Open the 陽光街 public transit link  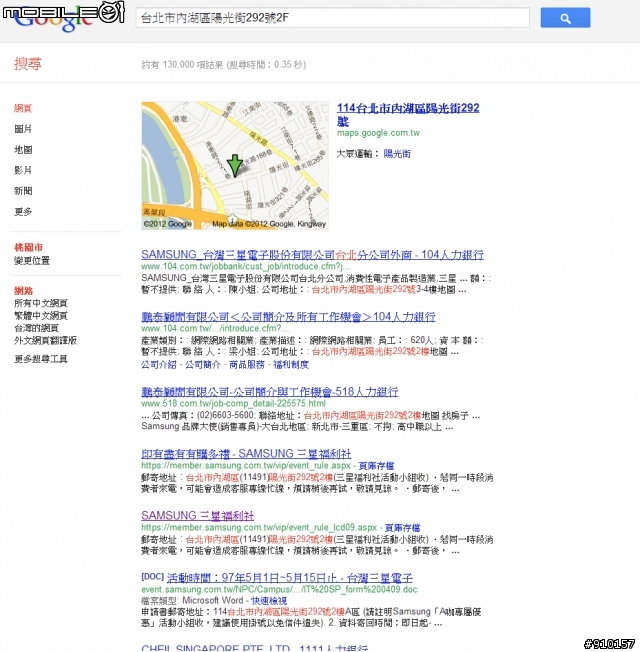pyautogui.click(x=397, y=154)
